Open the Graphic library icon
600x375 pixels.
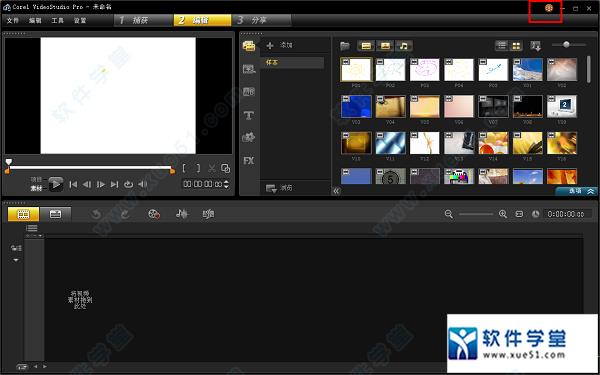click(x=249, y=137)
